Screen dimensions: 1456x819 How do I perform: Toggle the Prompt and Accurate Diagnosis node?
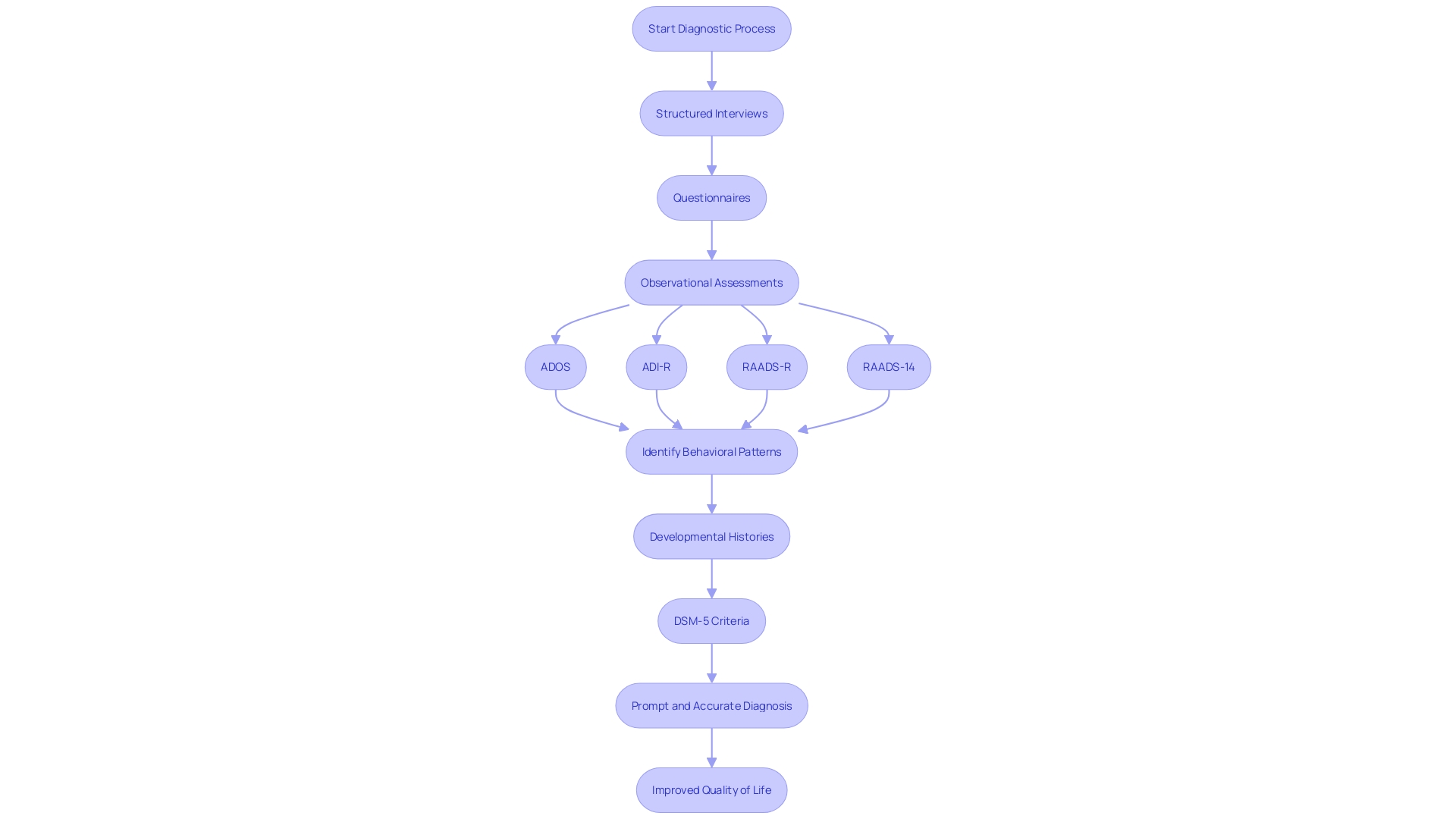pyautogui.click(x=711, y=705)
